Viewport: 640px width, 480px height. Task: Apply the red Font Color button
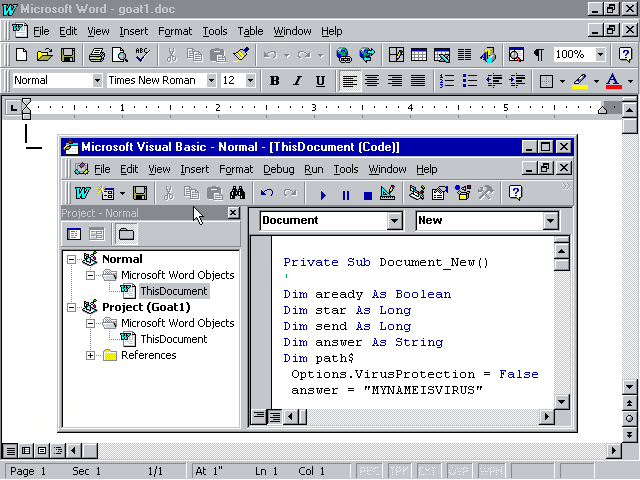click(x=613, y=81)
